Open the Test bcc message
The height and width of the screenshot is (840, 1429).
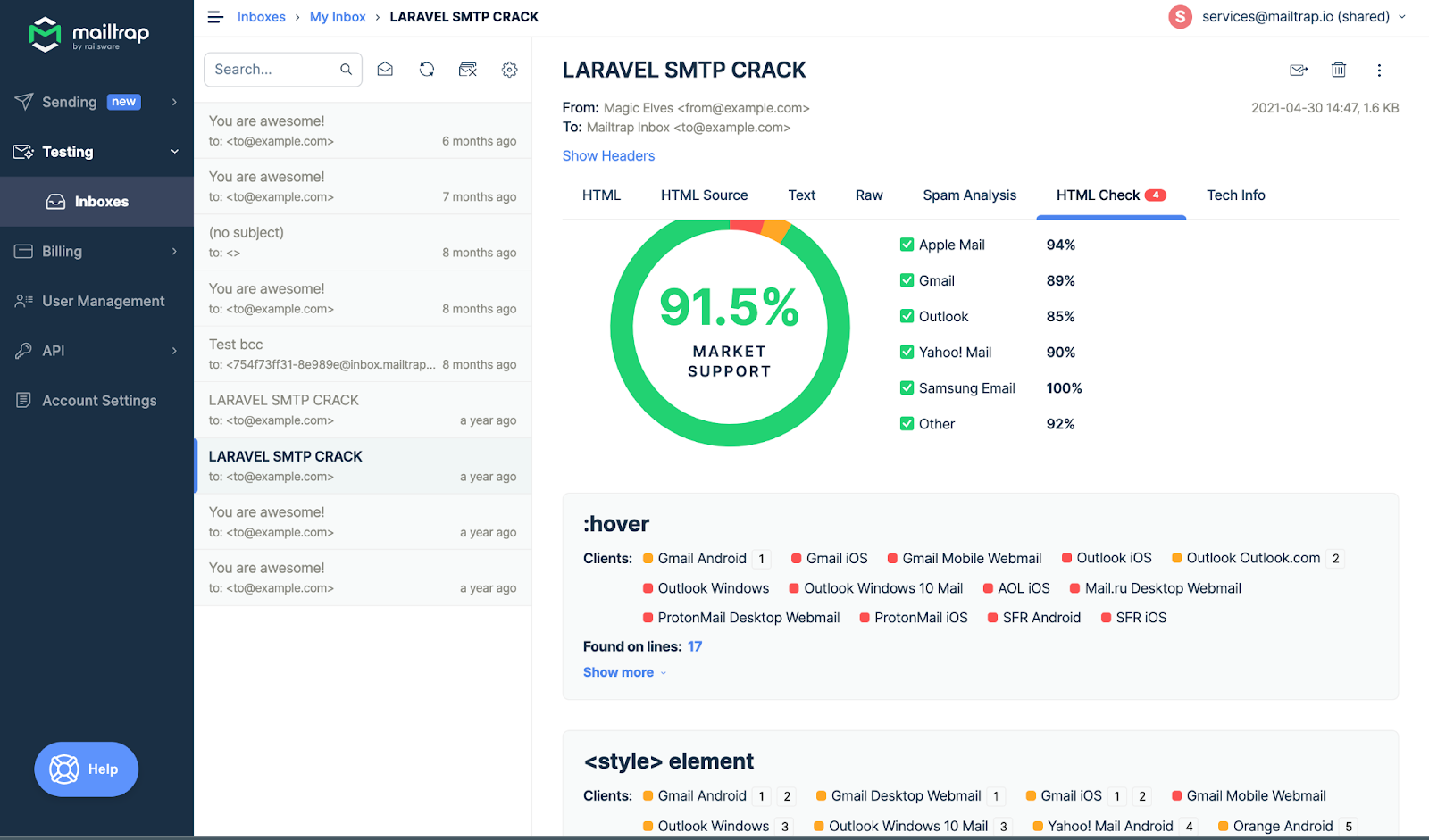pos(363,354)
